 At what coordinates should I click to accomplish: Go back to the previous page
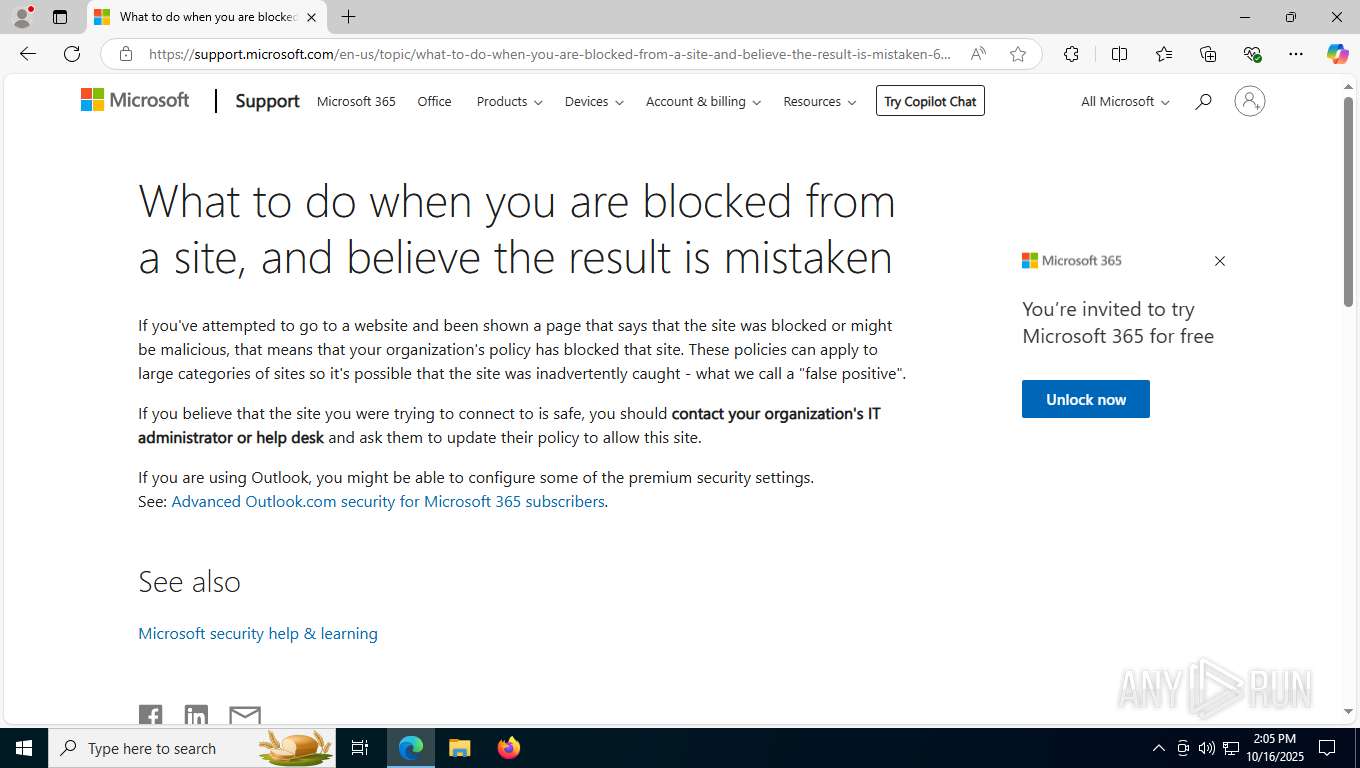28,54
